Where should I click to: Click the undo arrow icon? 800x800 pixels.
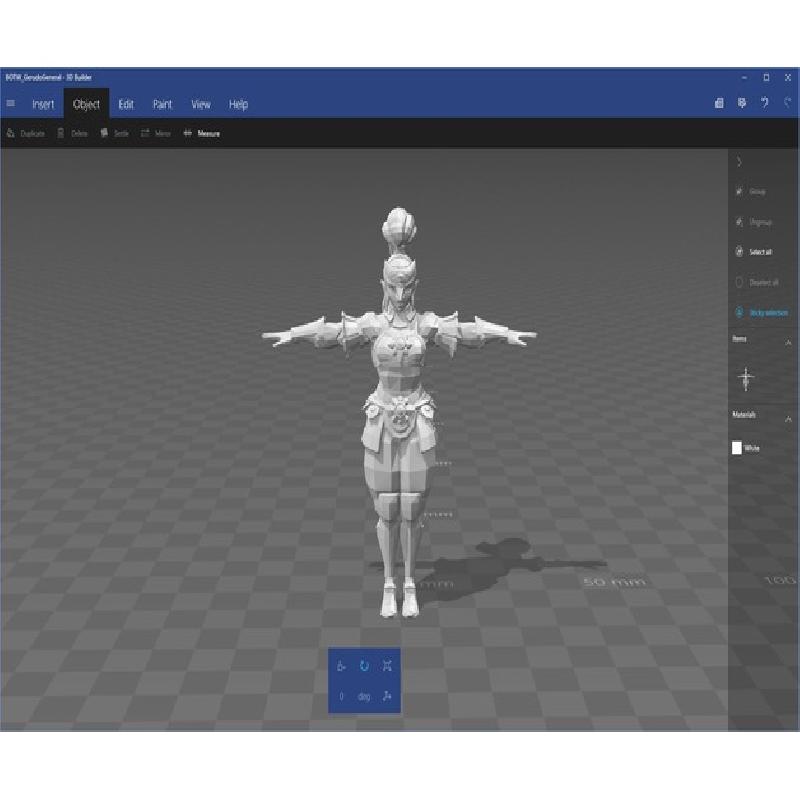(764, 103)
